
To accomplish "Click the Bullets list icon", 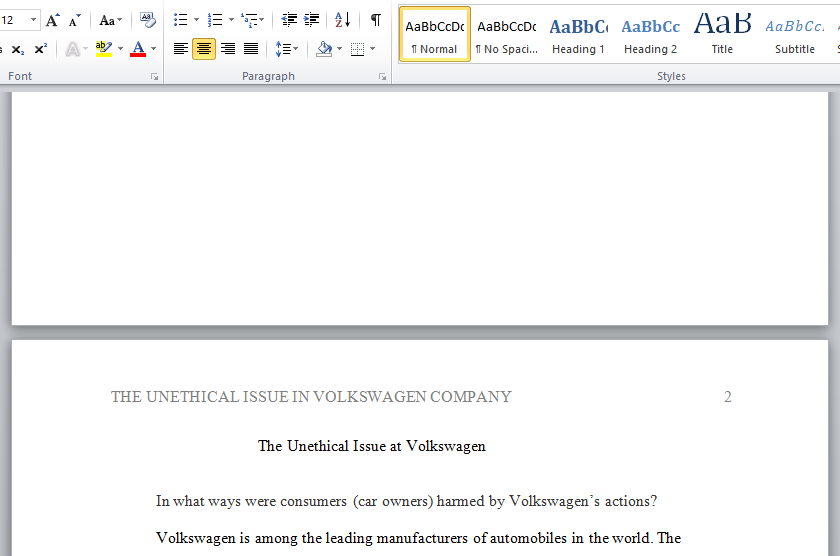I will point(181,20).
